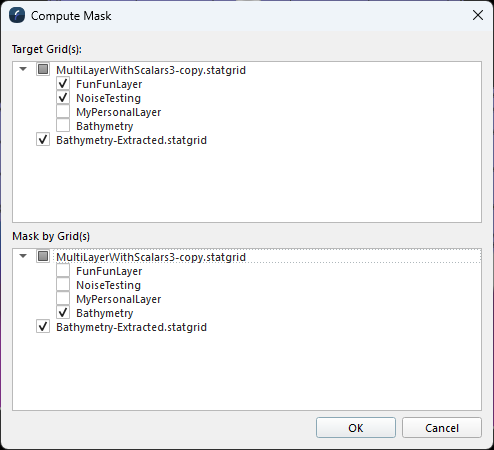The image size is (494, 450).
Task: Click the Compute Mask app icon
Action: point(17,15)
